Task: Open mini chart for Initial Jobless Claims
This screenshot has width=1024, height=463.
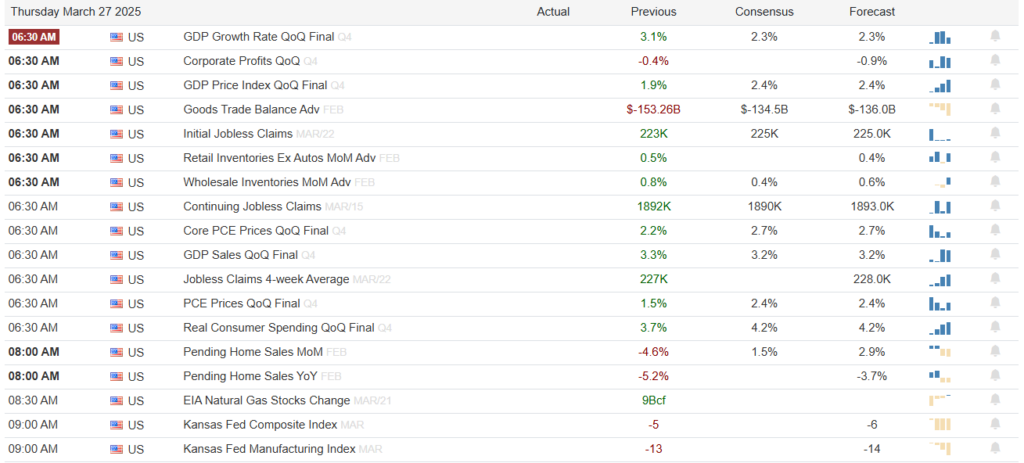Action: click(940, 134)
